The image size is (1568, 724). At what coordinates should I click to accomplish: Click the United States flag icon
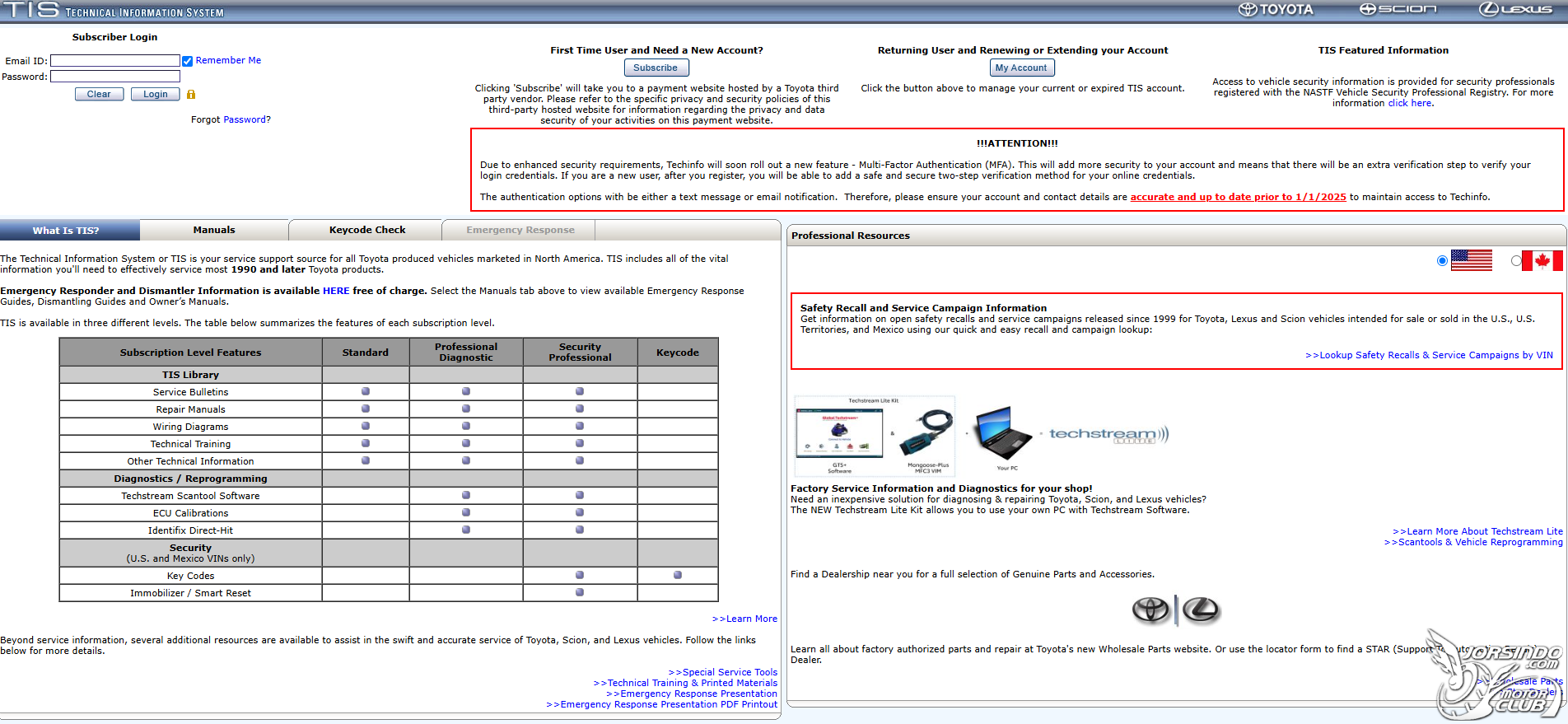[x=1471, y=260]
